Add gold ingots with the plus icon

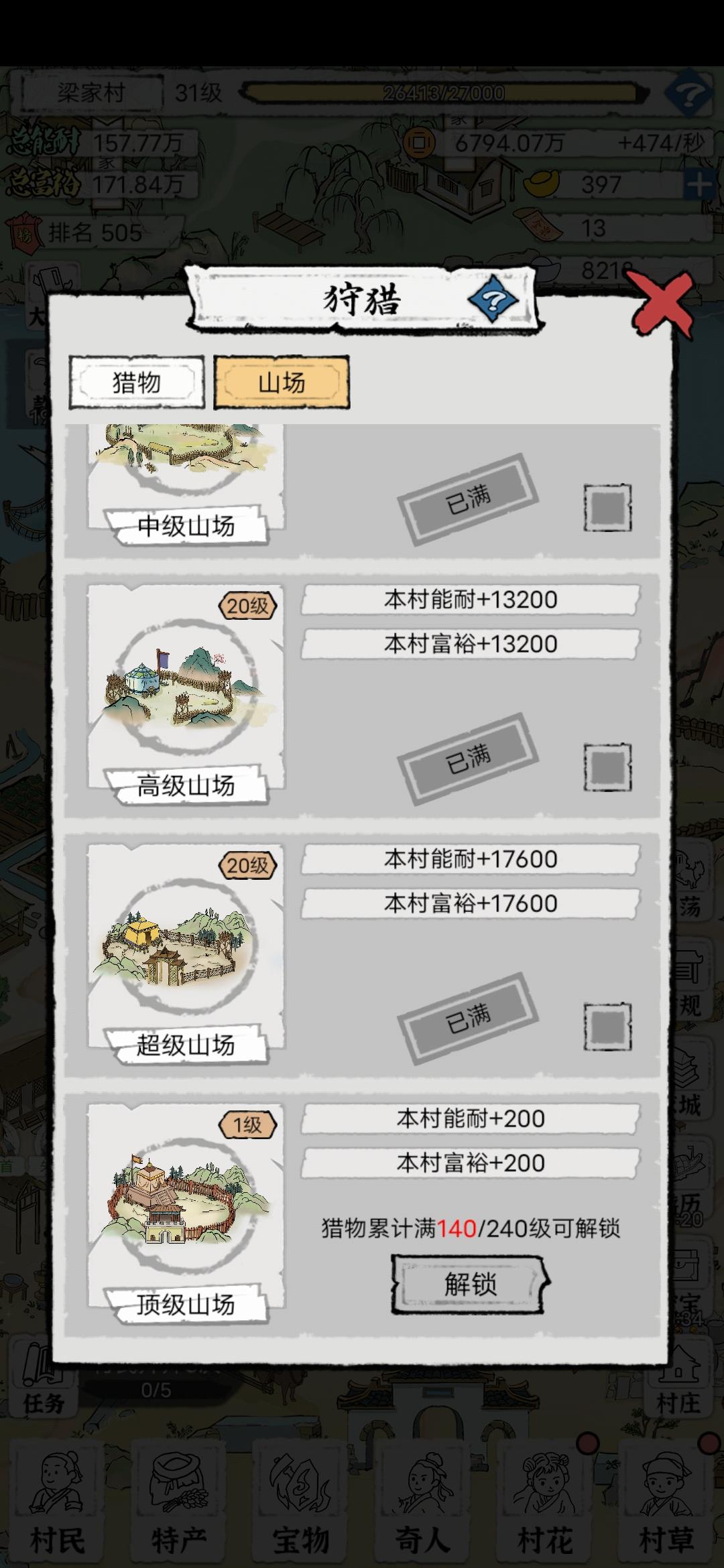(x=698, y=184)
